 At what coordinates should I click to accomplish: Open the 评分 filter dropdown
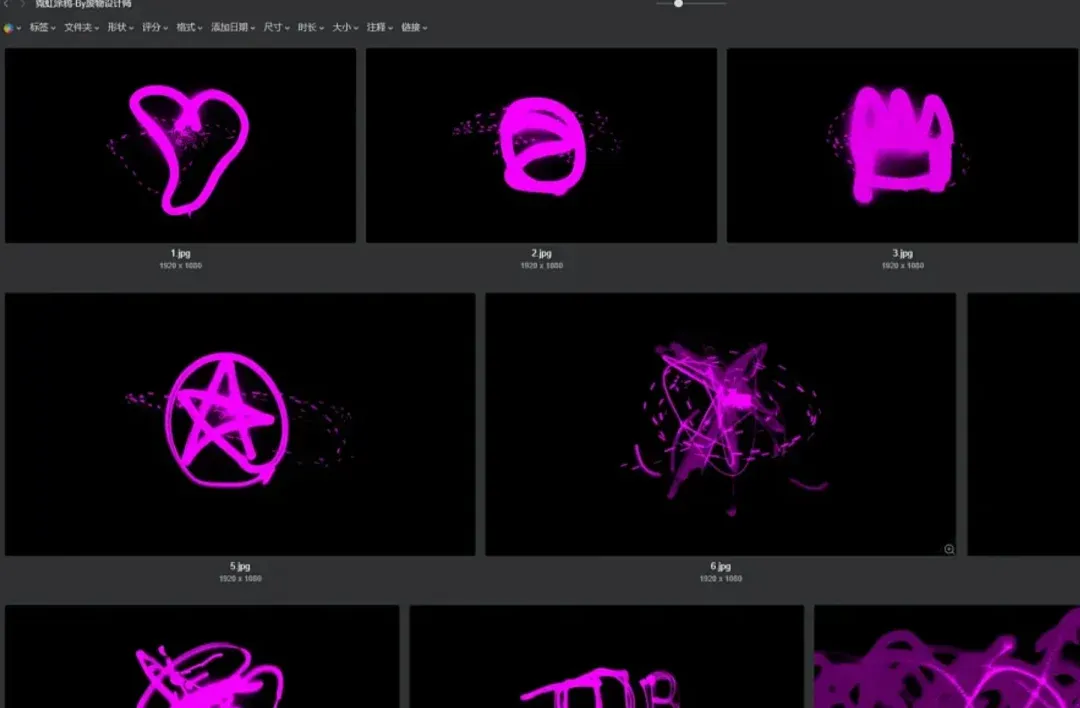155,28
